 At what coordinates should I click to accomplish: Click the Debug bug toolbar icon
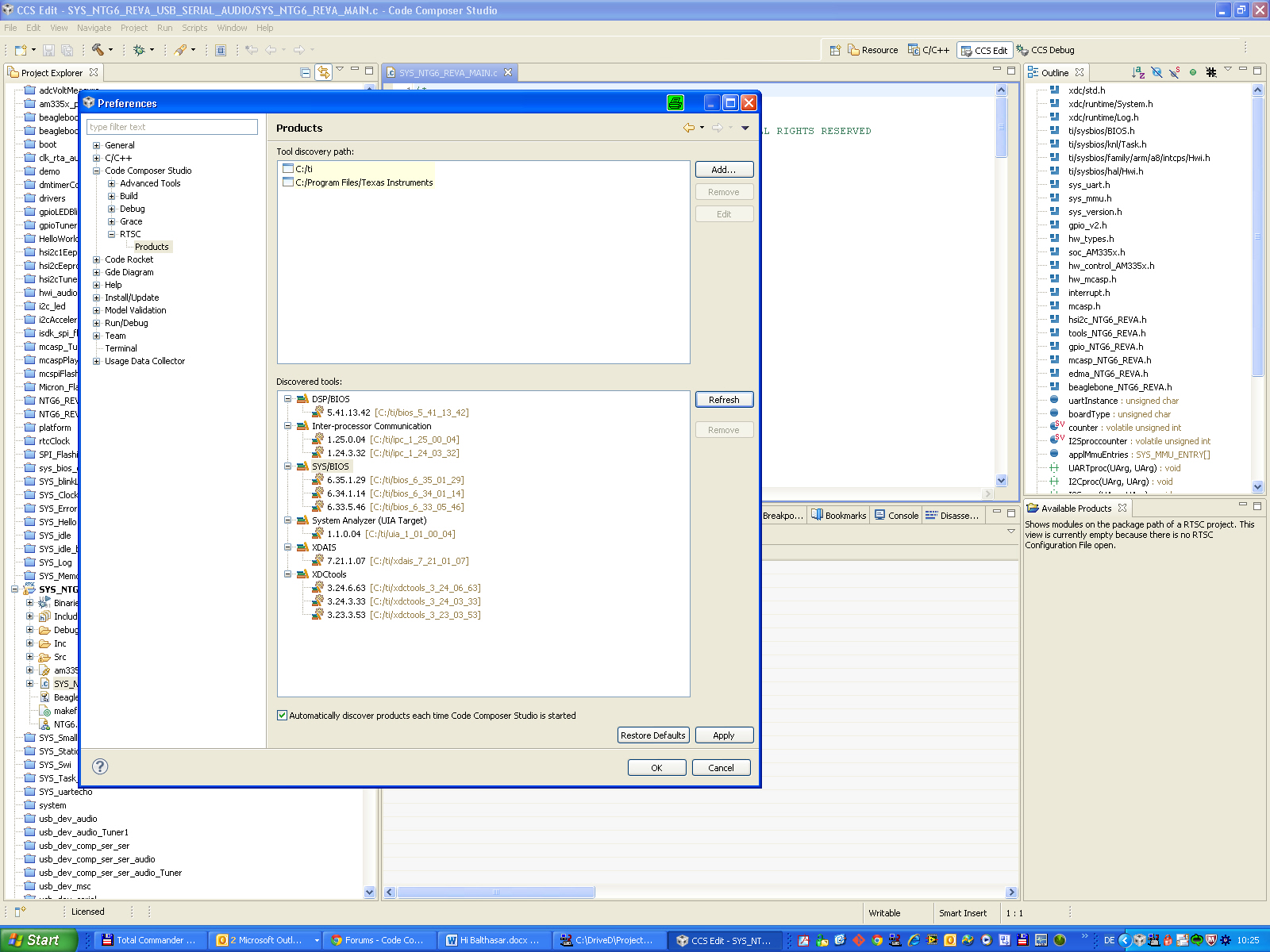(139, 50)
